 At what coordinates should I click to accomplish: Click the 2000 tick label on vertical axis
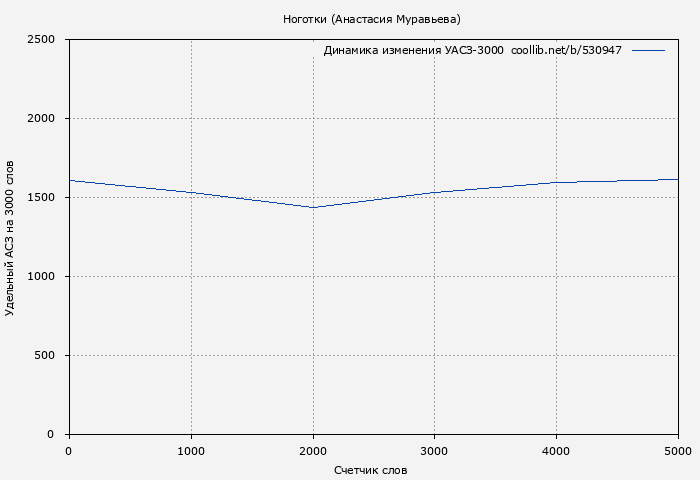pyautogui.click(x=40, y=119)
